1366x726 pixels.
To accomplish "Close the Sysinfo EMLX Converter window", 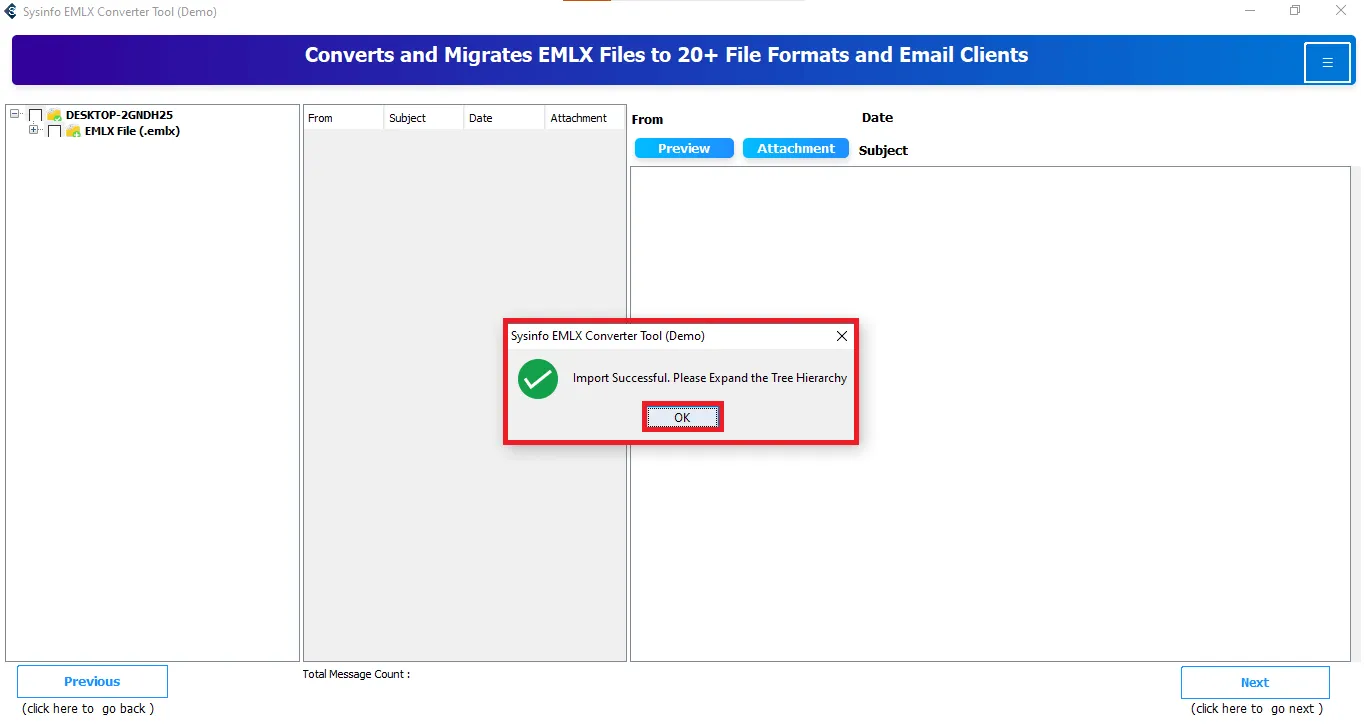I will point(1341,11).
